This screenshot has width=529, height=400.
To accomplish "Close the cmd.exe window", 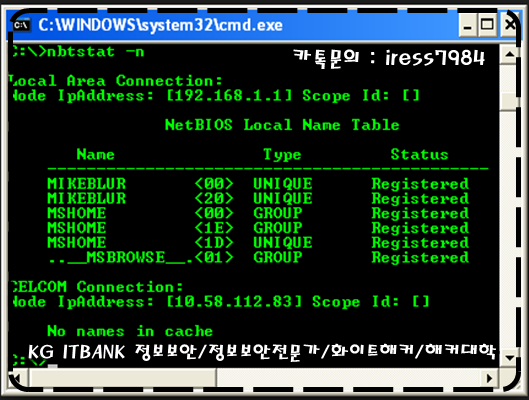I will (x=509, y=25).
